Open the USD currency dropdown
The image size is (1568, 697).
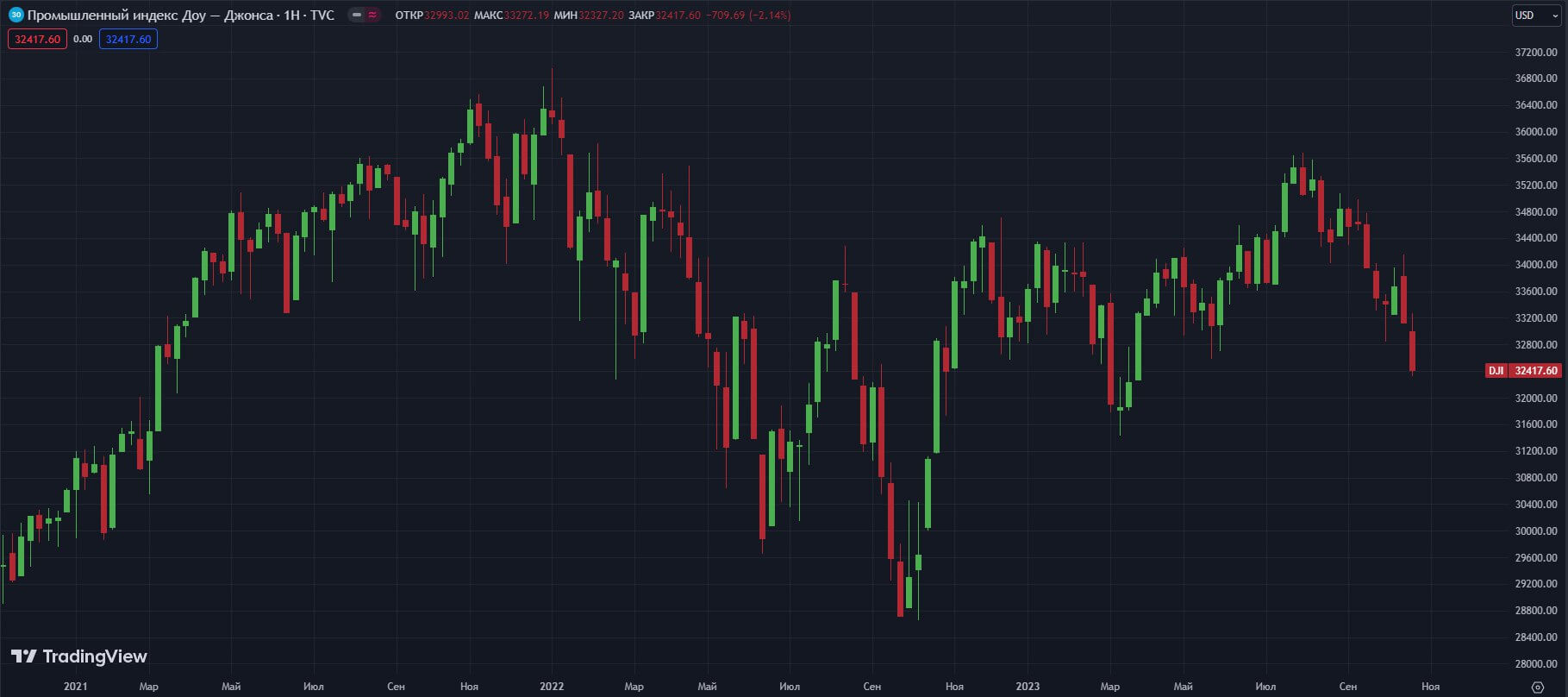pos(1536,16)
